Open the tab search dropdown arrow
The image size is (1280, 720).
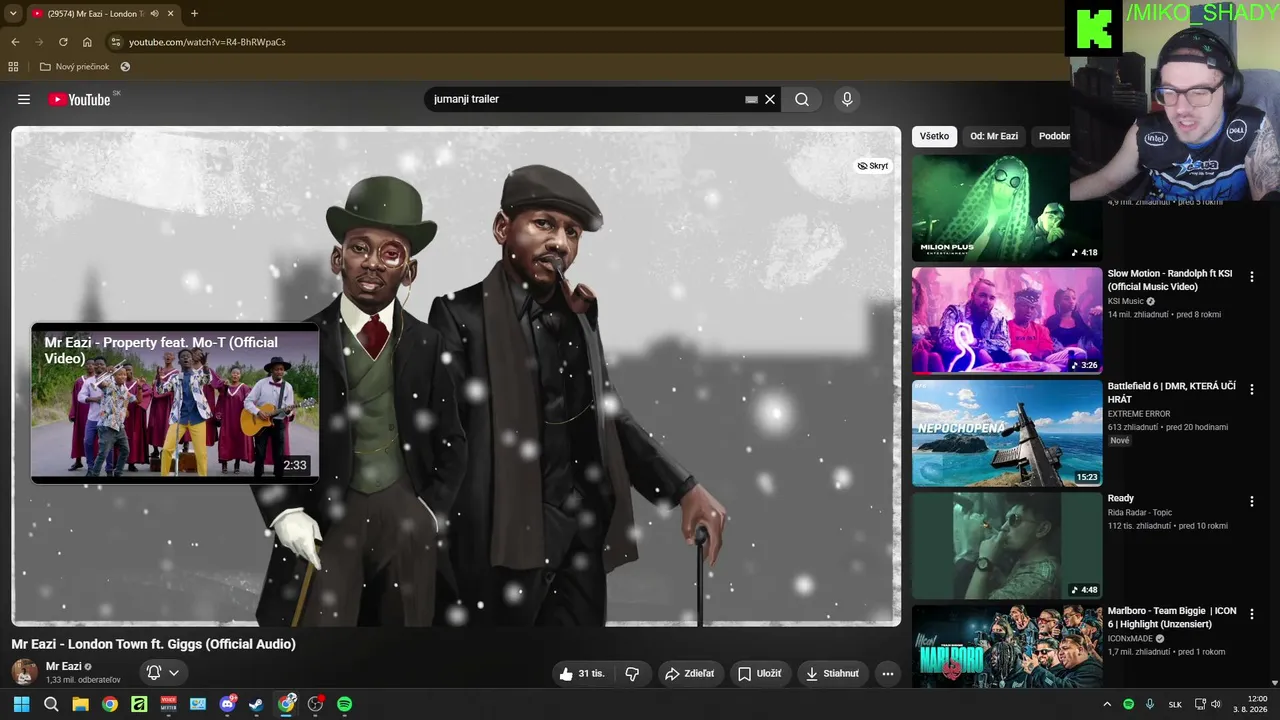point(13,14)
